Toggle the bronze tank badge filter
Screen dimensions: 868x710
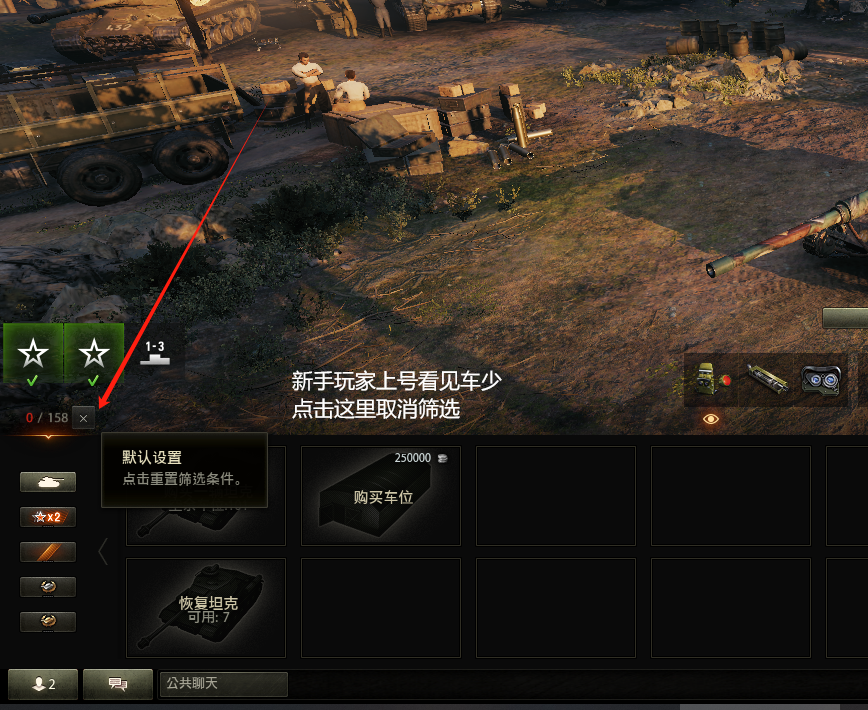(x=48, y=621)
